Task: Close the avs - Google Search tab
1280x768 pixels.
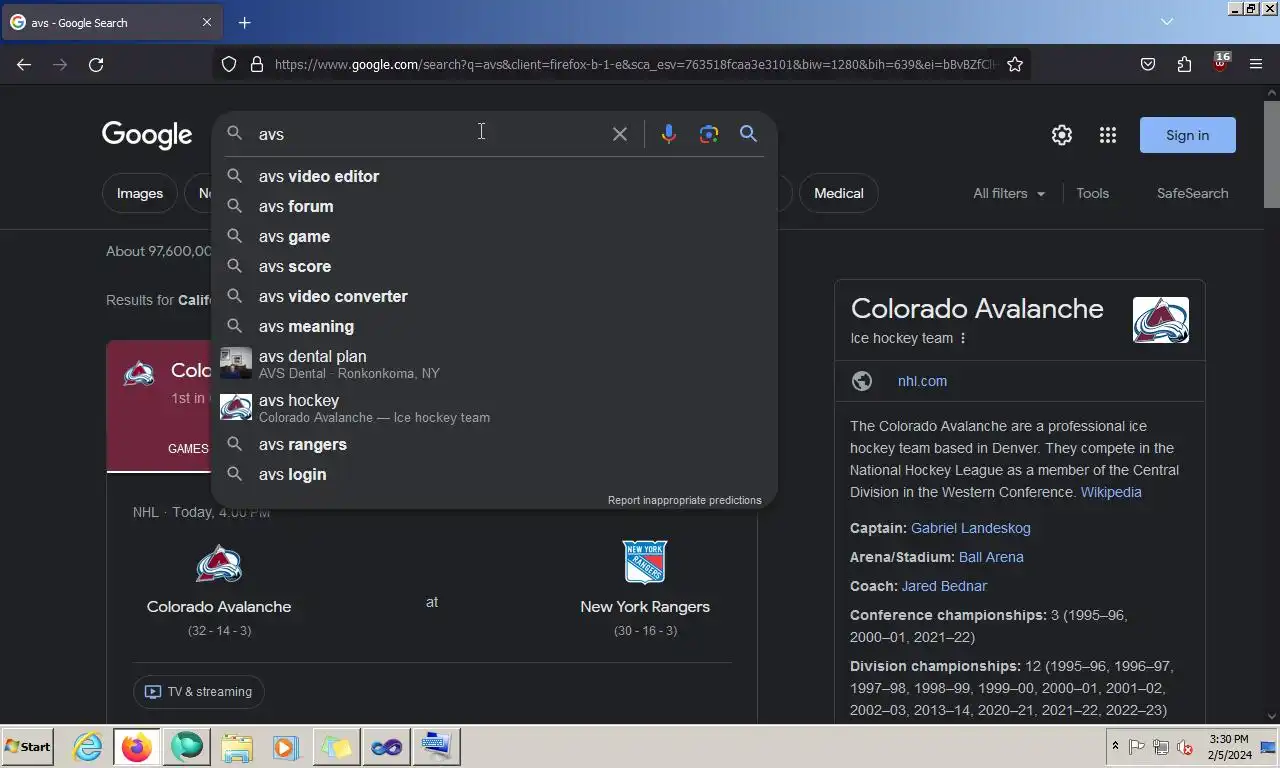Action: click(x=207, y=22)
